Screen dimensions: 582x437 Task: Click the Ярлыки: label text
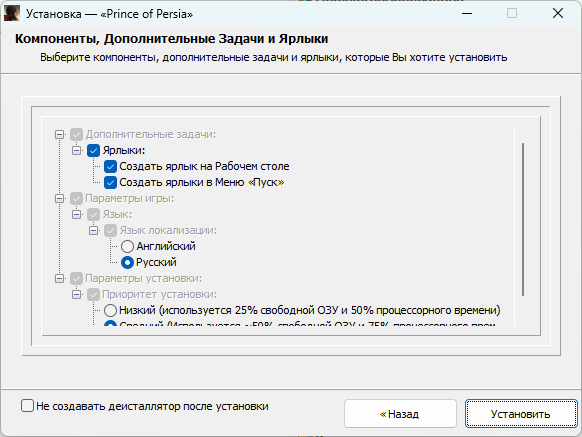click(x=124, y=150)
